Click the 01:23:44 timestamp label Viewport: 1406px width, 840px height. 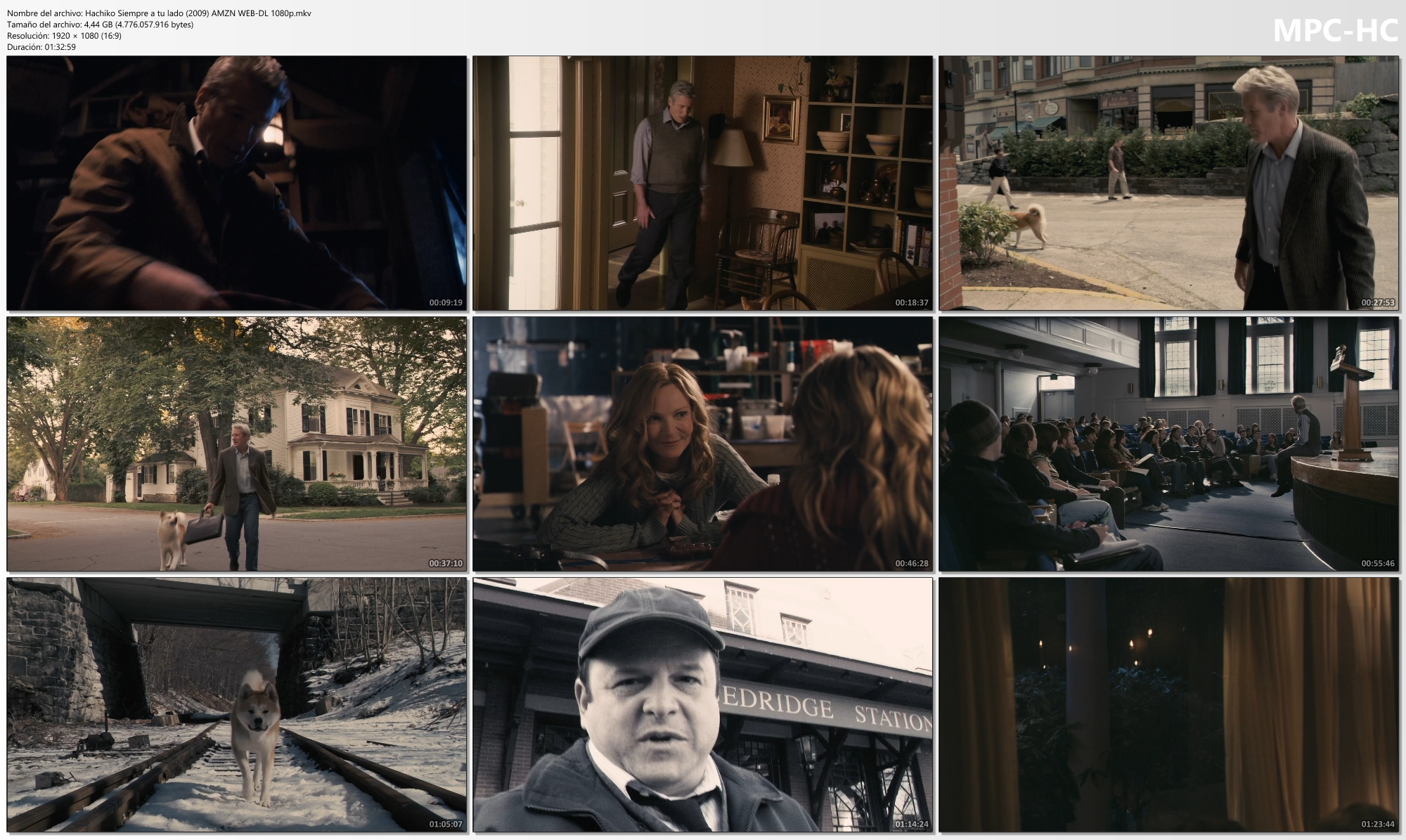coord(1378,825)
